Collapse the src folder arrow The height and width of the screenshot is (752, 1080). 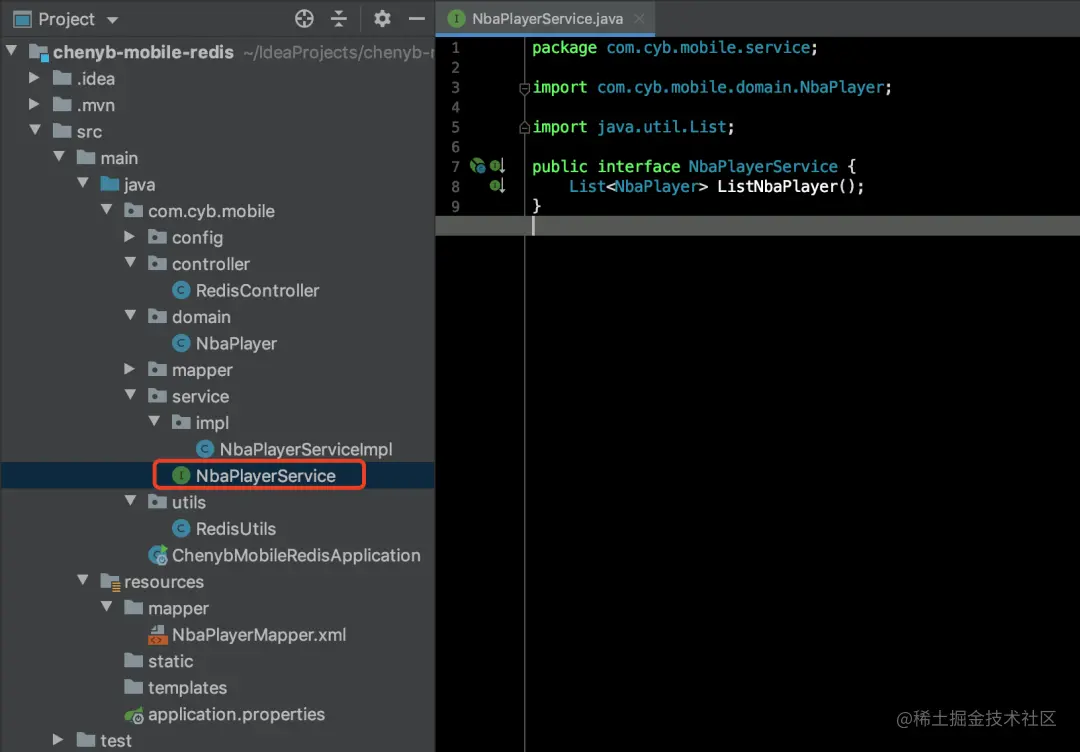coord(36,129)
